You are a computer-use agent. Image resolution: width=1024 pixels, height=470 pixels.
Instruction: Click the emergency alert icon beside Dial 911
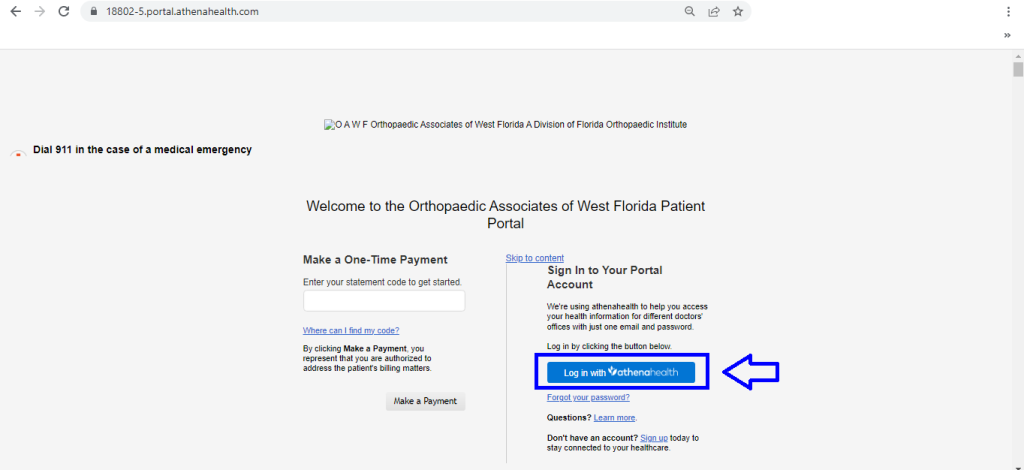(19, 152)
